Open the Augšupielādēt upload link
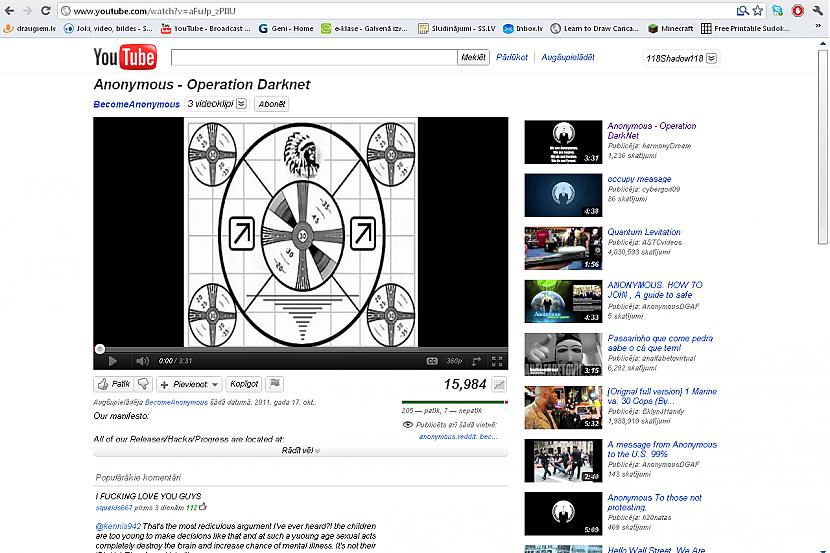 pos(567,57)
